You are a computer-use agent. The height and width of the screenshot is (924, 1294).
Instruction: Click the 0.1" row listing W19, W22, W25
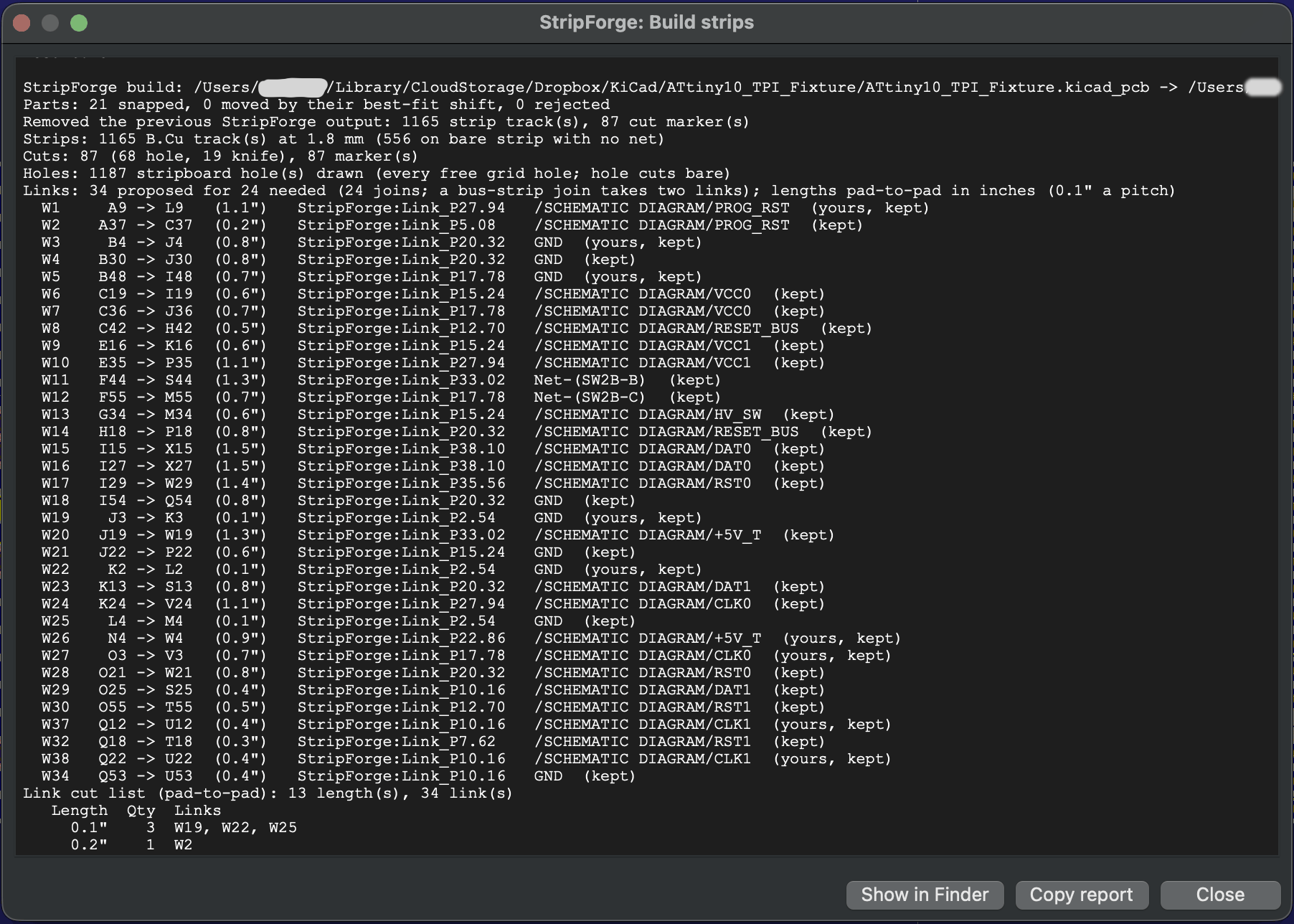pos(184,828)
